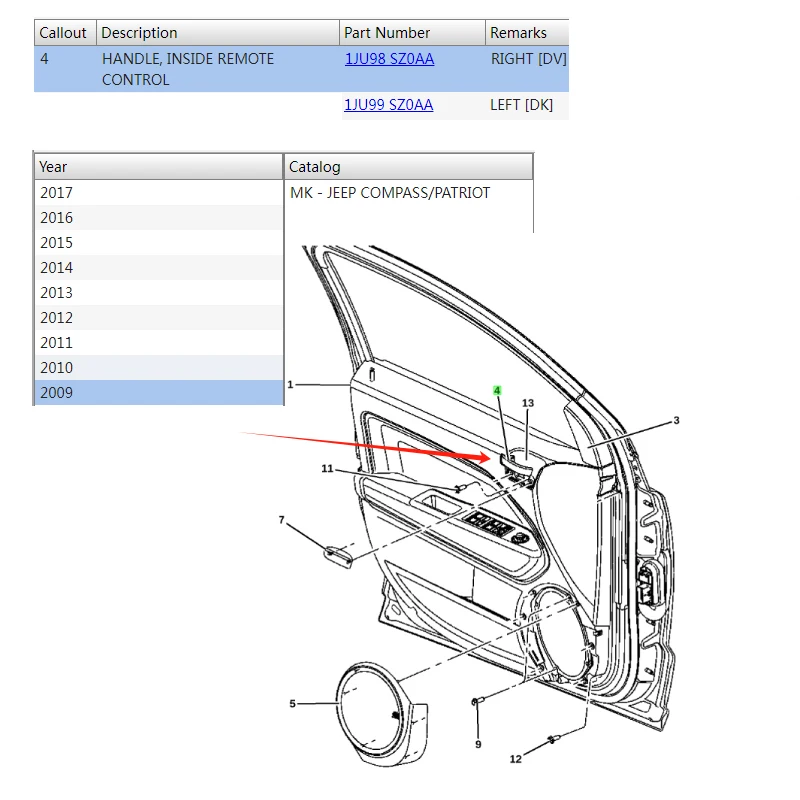Open the 1JU99 SZ0AA part number link
Image resolution: width=800 pixels, height=800 pixels.
389,104
